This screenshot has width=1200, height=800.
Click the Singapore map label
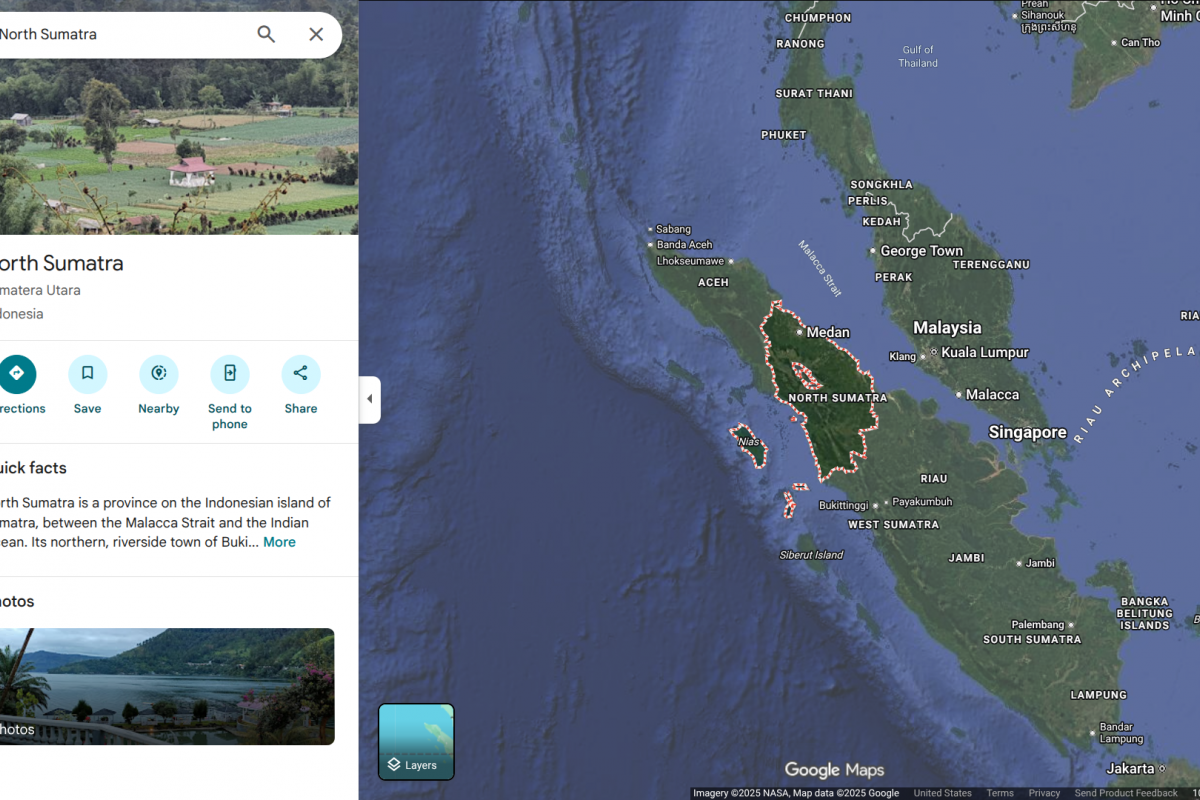tap(1027, 433)
